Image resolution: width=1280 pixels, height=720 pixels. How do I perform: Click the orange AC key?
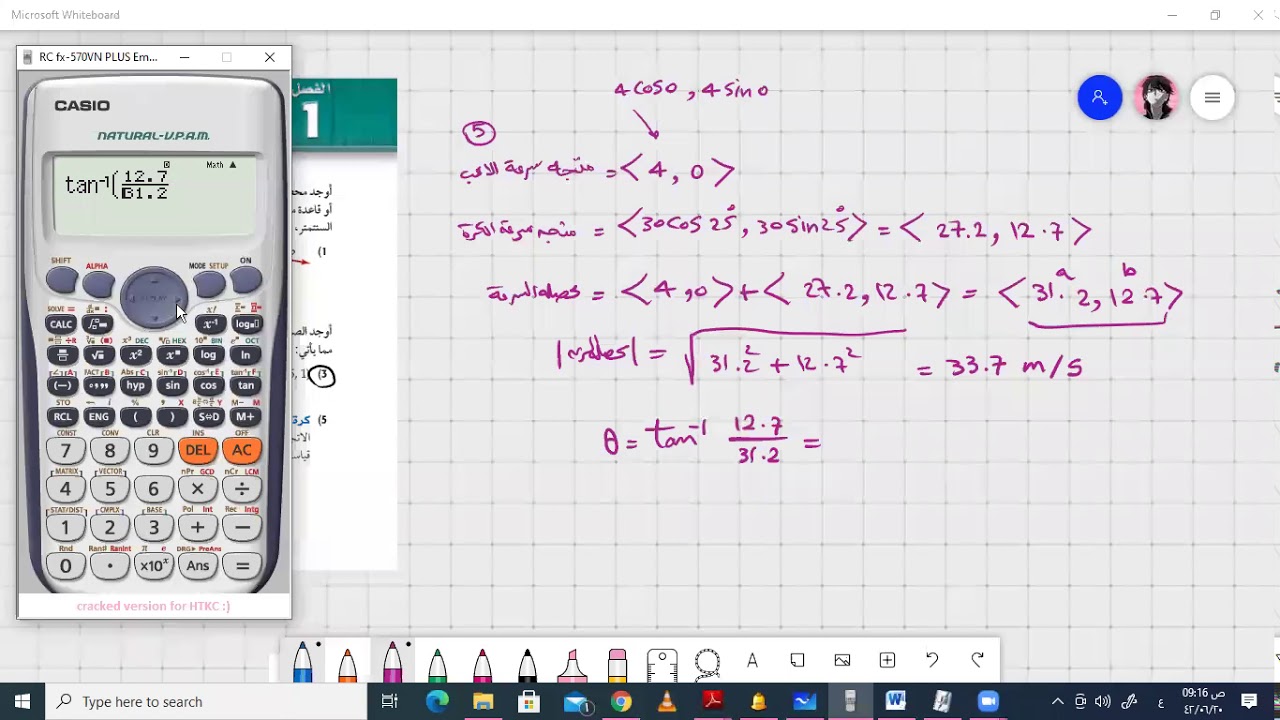(242, 450)
